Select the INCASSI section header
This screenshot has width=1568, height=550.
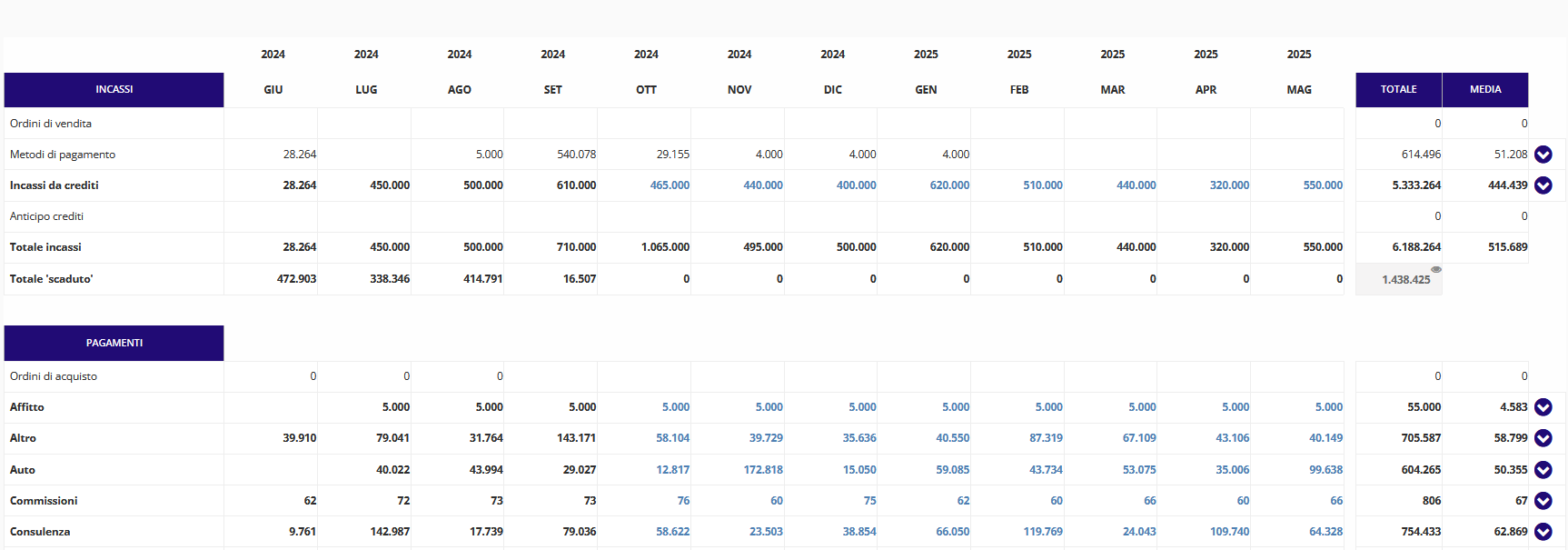point(114,90)
